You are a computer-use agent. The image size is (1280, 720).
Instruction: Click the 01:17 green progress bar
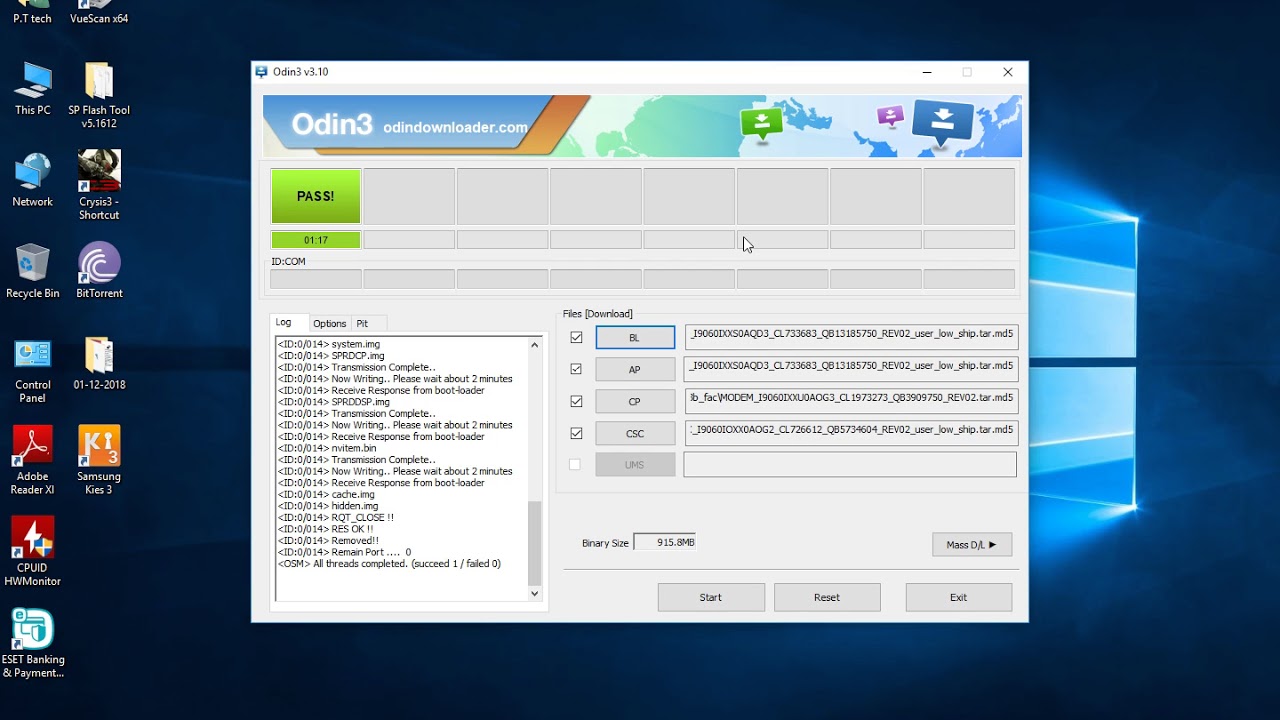coord(316,240)
